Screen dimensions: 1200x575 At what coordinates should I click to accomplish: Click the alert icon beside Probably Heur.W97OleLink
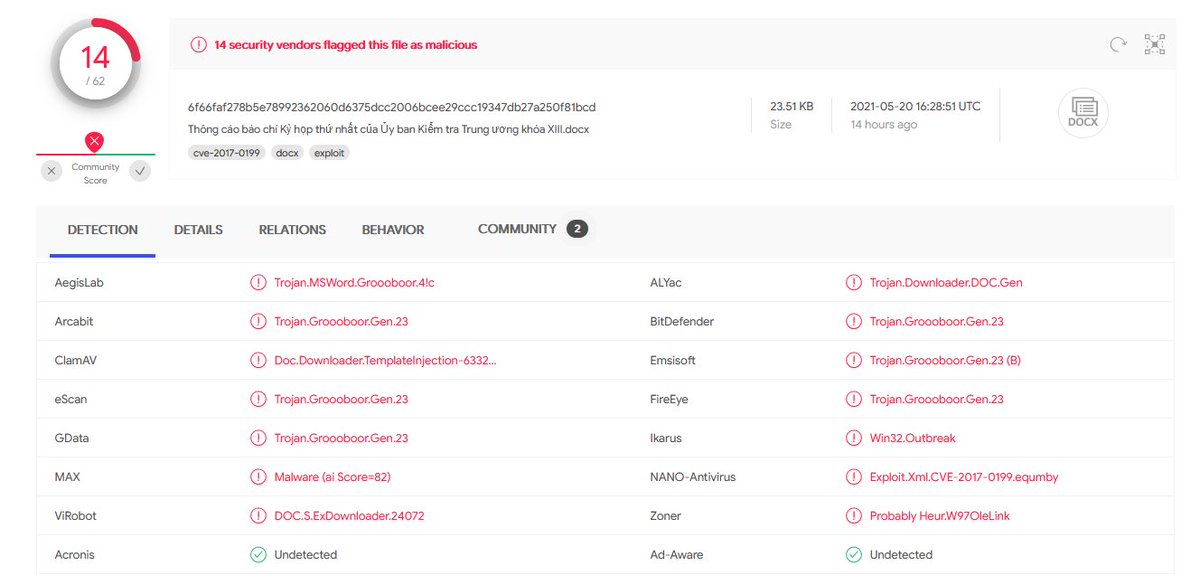(853, 516)
